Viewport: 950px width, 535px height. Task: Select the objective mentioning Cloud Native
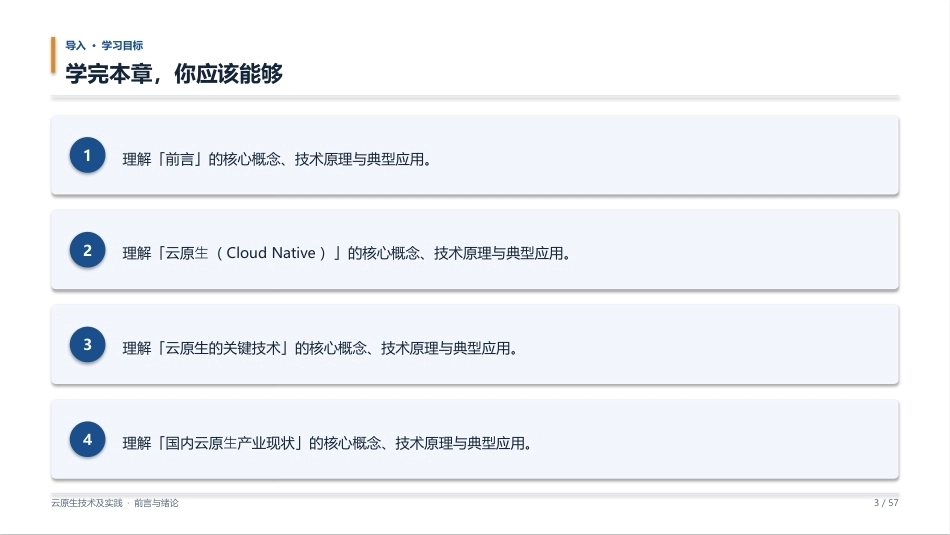point(347,253)
